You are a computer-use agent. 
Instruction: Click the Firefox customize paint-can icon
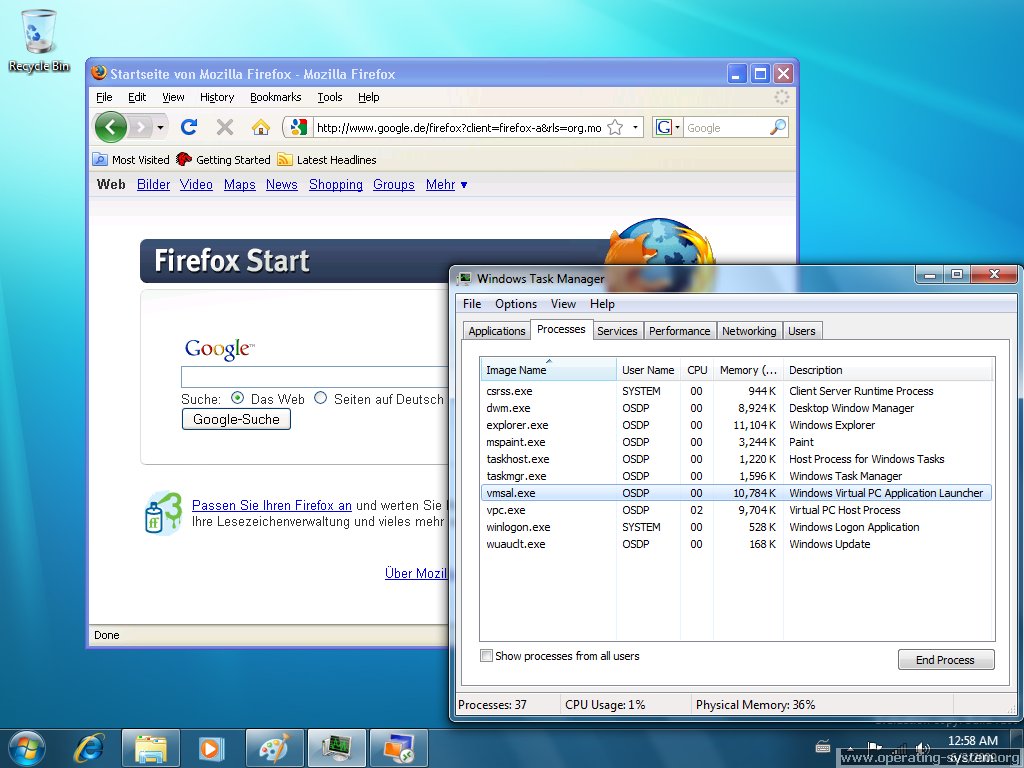tap(163, 513)
